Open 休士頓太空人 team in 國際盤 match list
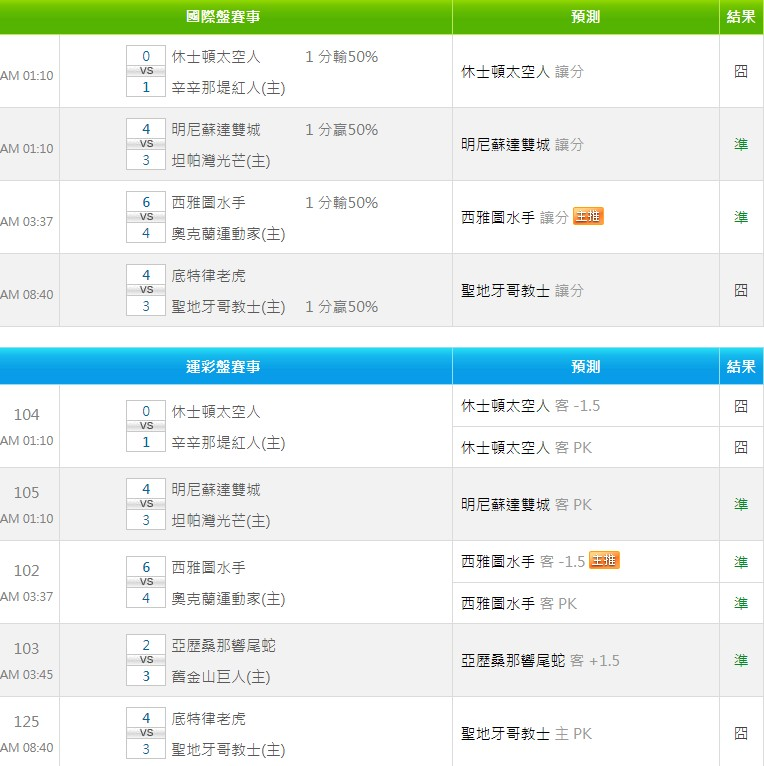 [x=216, y=57]
